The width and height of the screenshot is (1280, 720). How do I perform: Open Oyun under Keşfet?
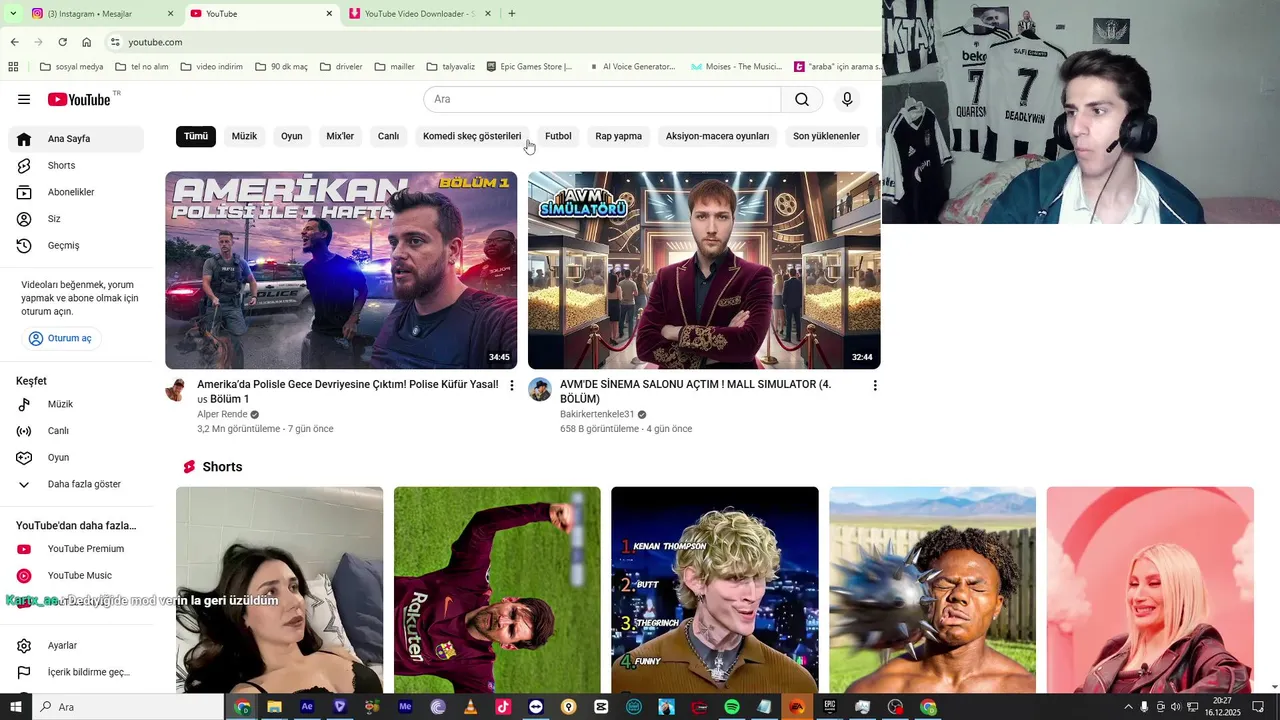[x=76, y=457]
